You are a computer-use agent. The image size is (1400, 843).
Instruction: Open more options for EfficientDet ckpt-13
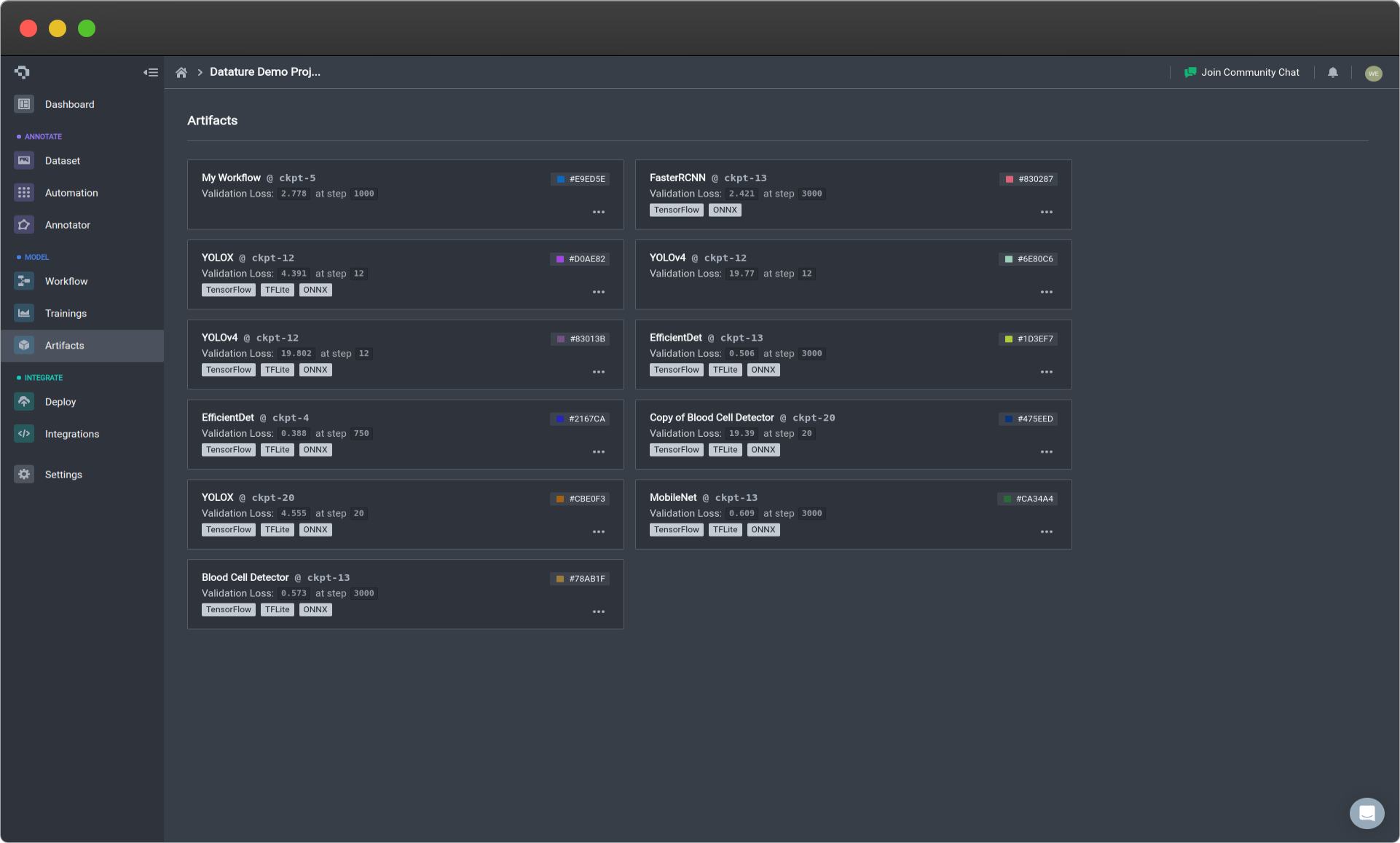tap(1047, 372)
